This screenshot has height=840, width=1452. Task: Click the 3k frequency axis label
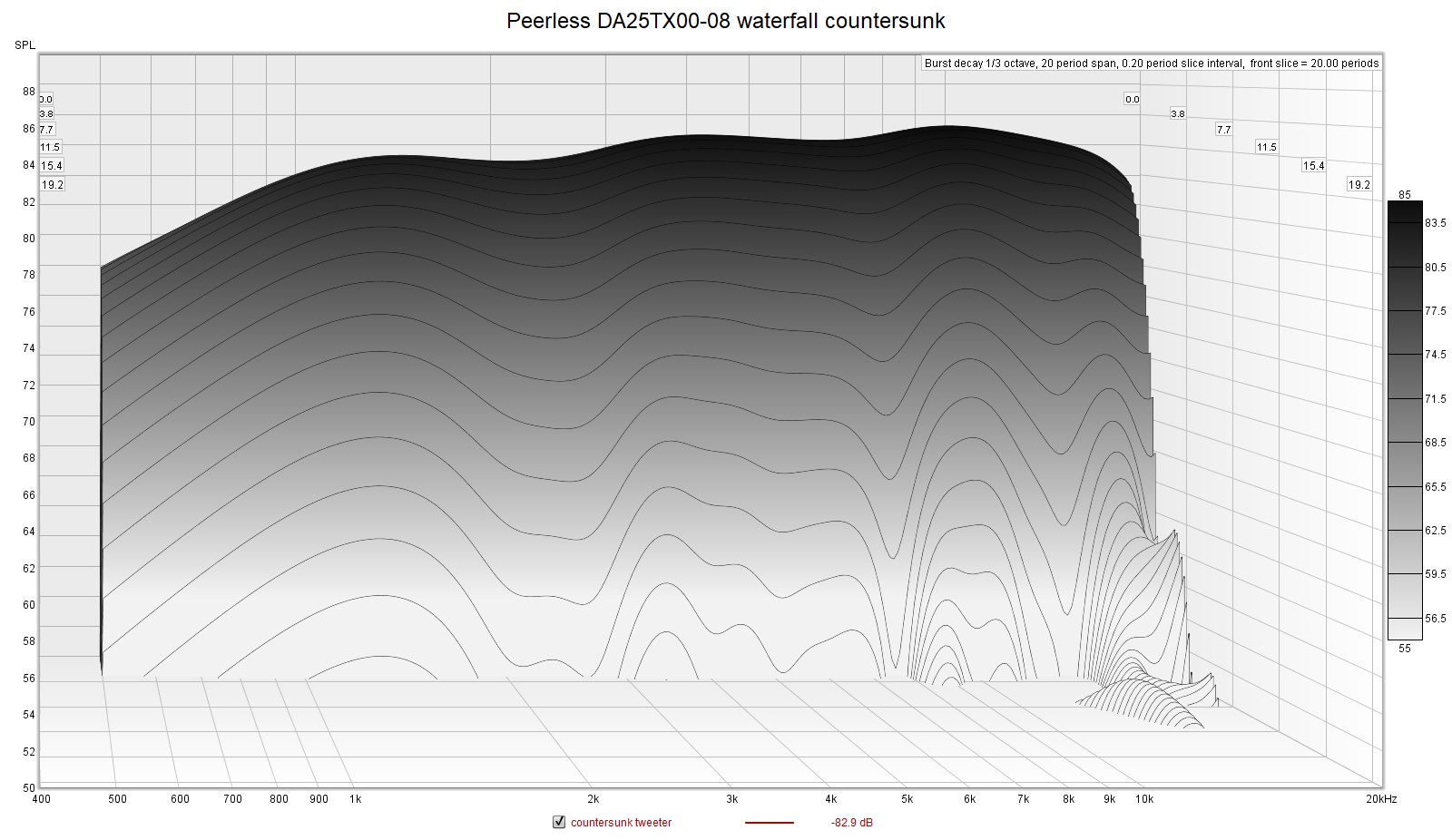click(732, 799)
